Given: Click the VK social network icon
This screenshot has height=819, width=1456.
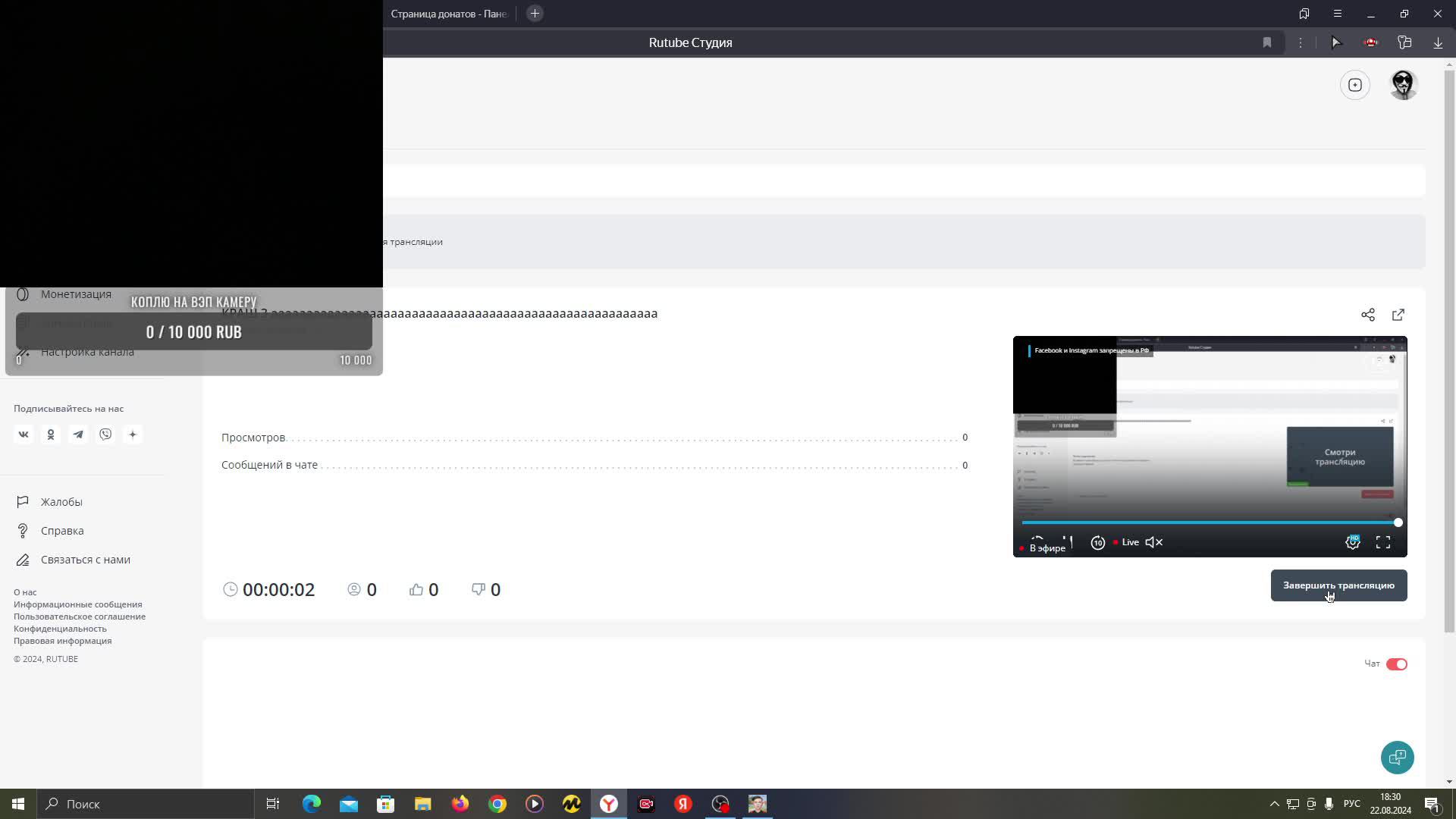Looking at the screenshot, I should point(24,435).
